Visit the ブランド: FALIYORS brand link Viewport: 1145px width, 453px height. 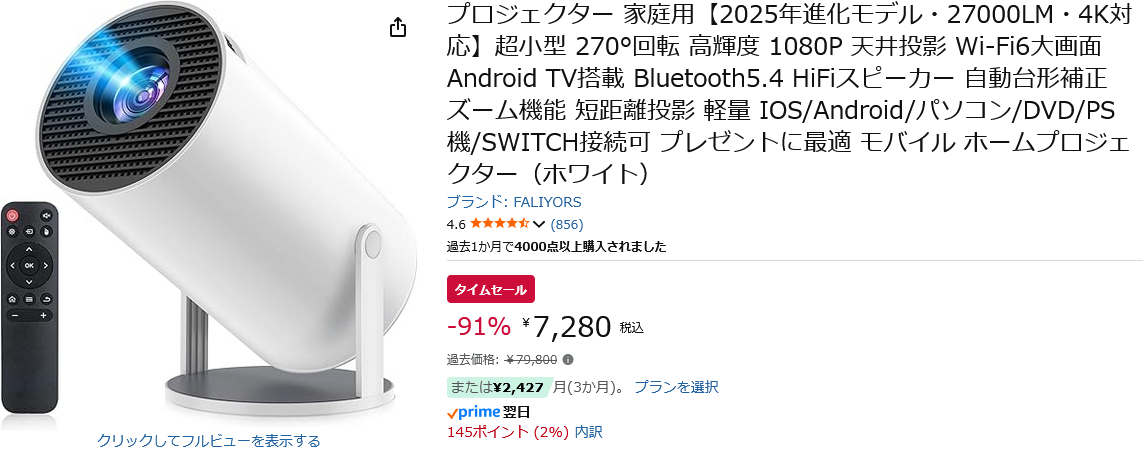point(513,202)
